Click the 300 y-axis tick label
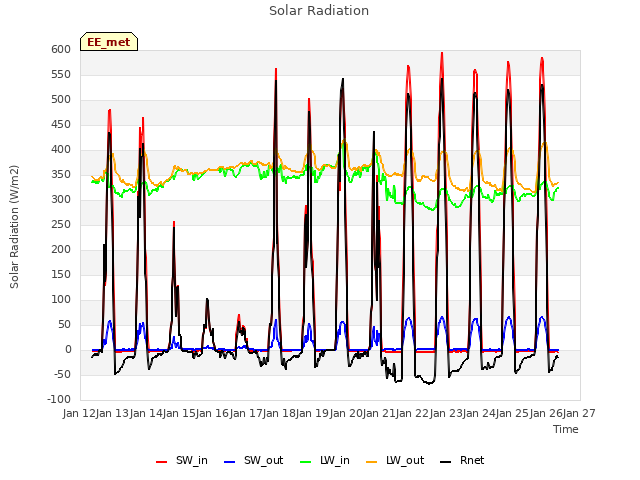 coord(61,200)
